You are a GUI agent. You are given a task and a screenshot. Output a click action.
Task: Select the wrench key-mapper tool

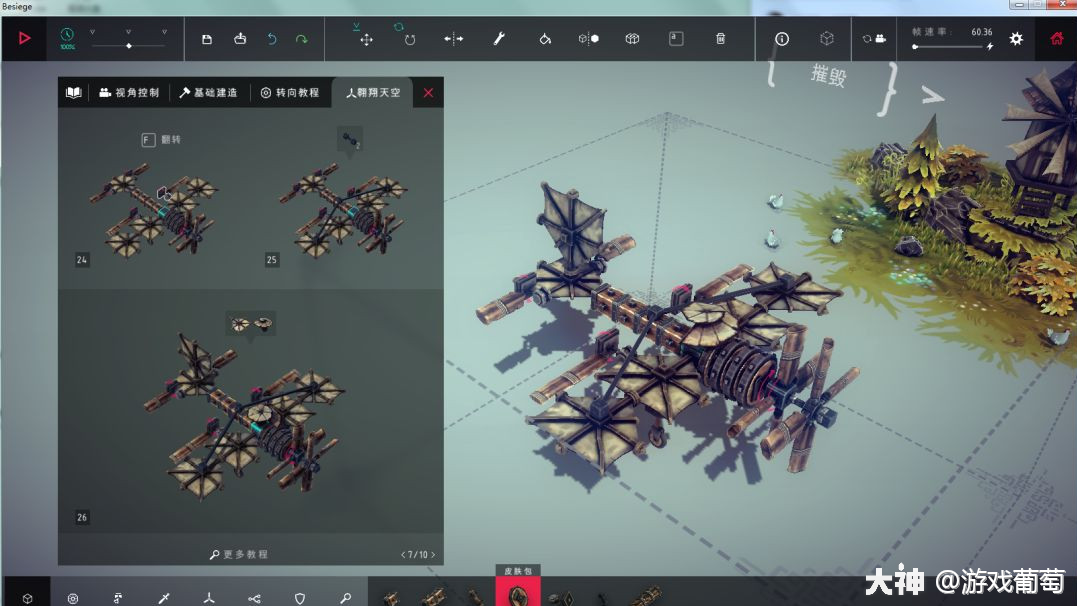pyautogui.click(x=499, y=38)
